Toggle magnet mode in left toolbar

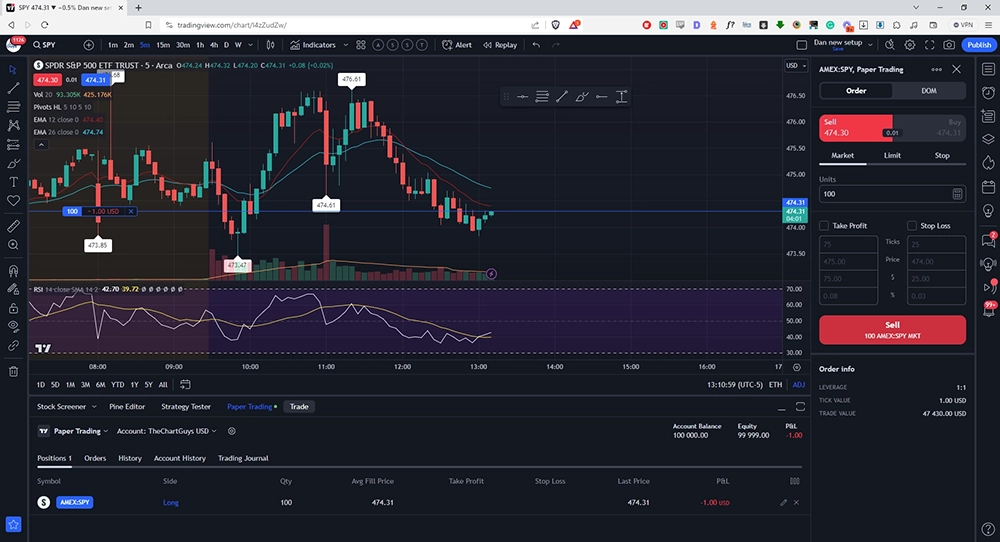click(13, 270)
